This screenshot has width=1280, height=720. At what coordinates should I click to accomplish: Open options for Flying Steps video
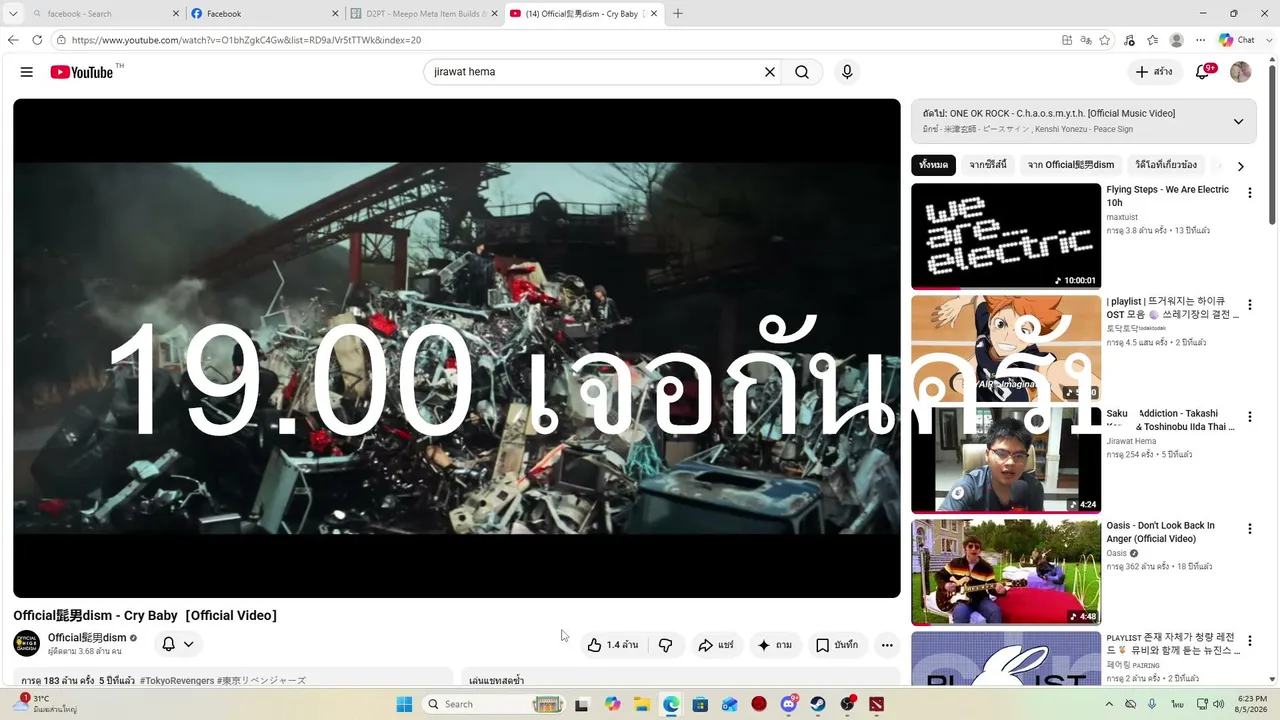point(1249,193)
